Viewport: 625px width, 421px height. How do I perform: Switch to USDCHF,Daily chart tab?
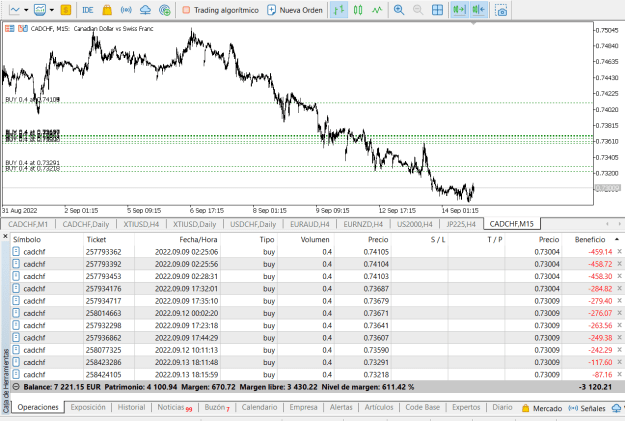253,224
